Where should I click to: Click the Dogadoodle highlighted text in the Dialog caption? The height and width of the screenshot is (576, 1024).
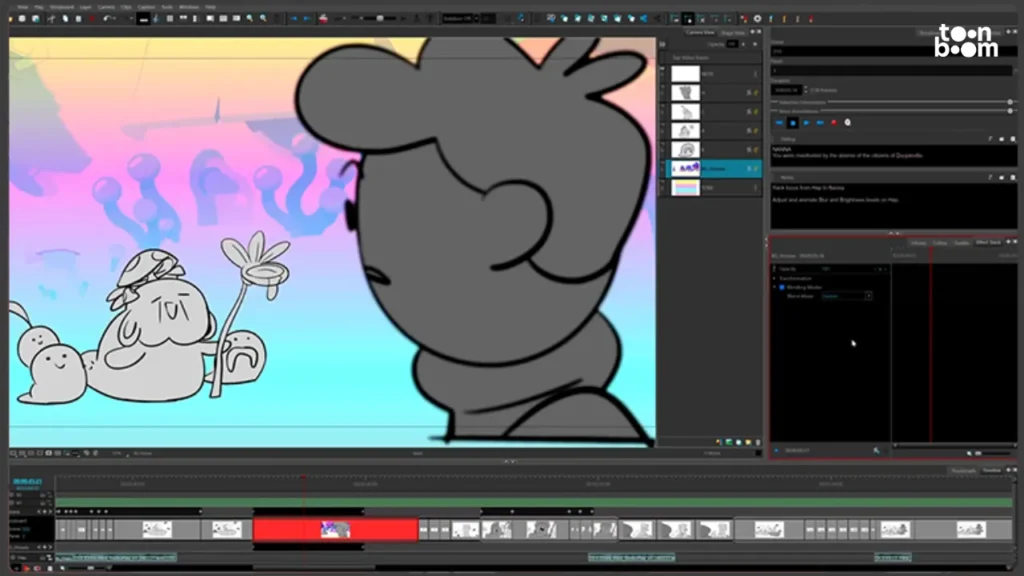pyautogui.click(x=909, y=155)
